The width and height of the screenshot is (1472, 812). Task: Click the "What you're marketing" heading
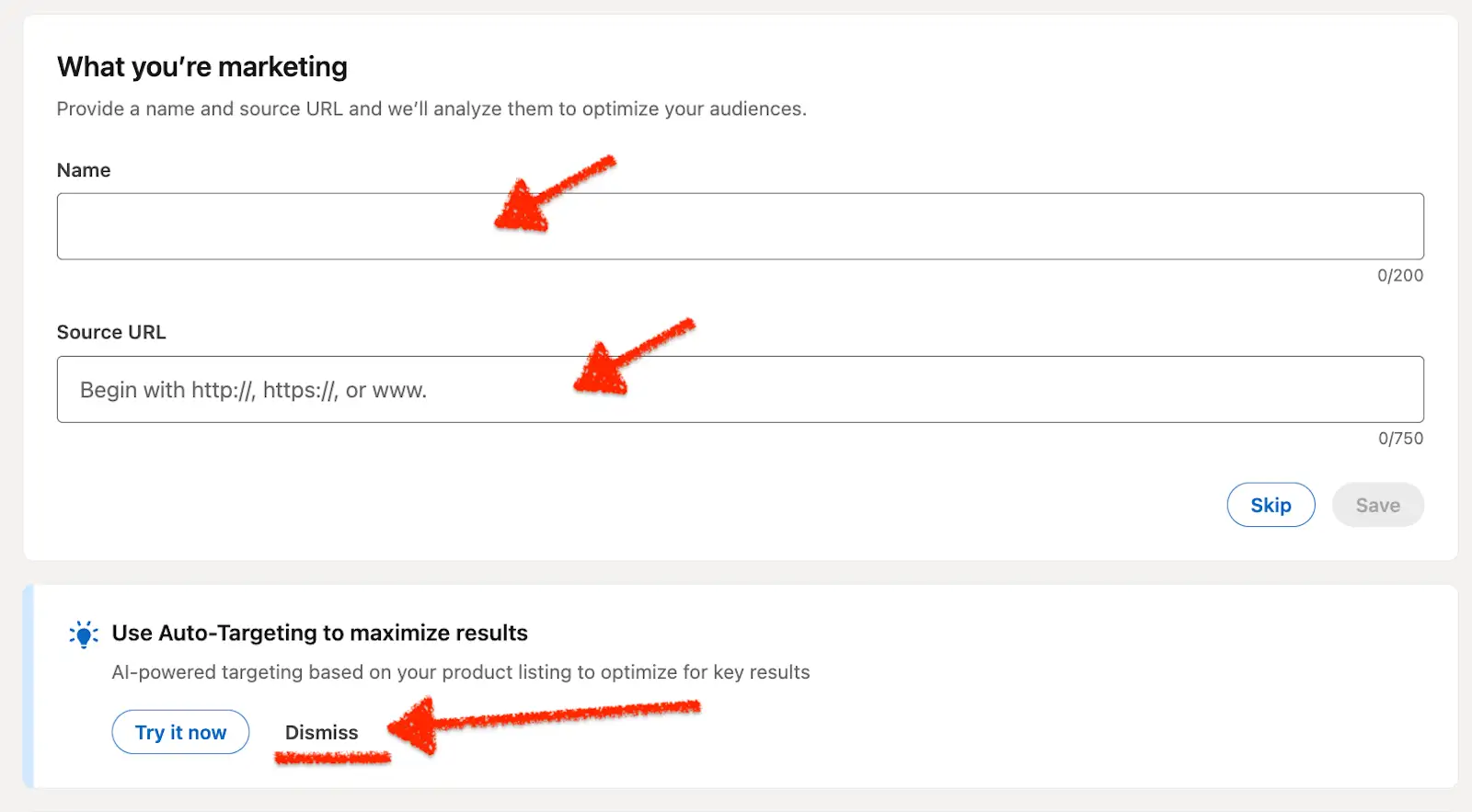[202, 67]
